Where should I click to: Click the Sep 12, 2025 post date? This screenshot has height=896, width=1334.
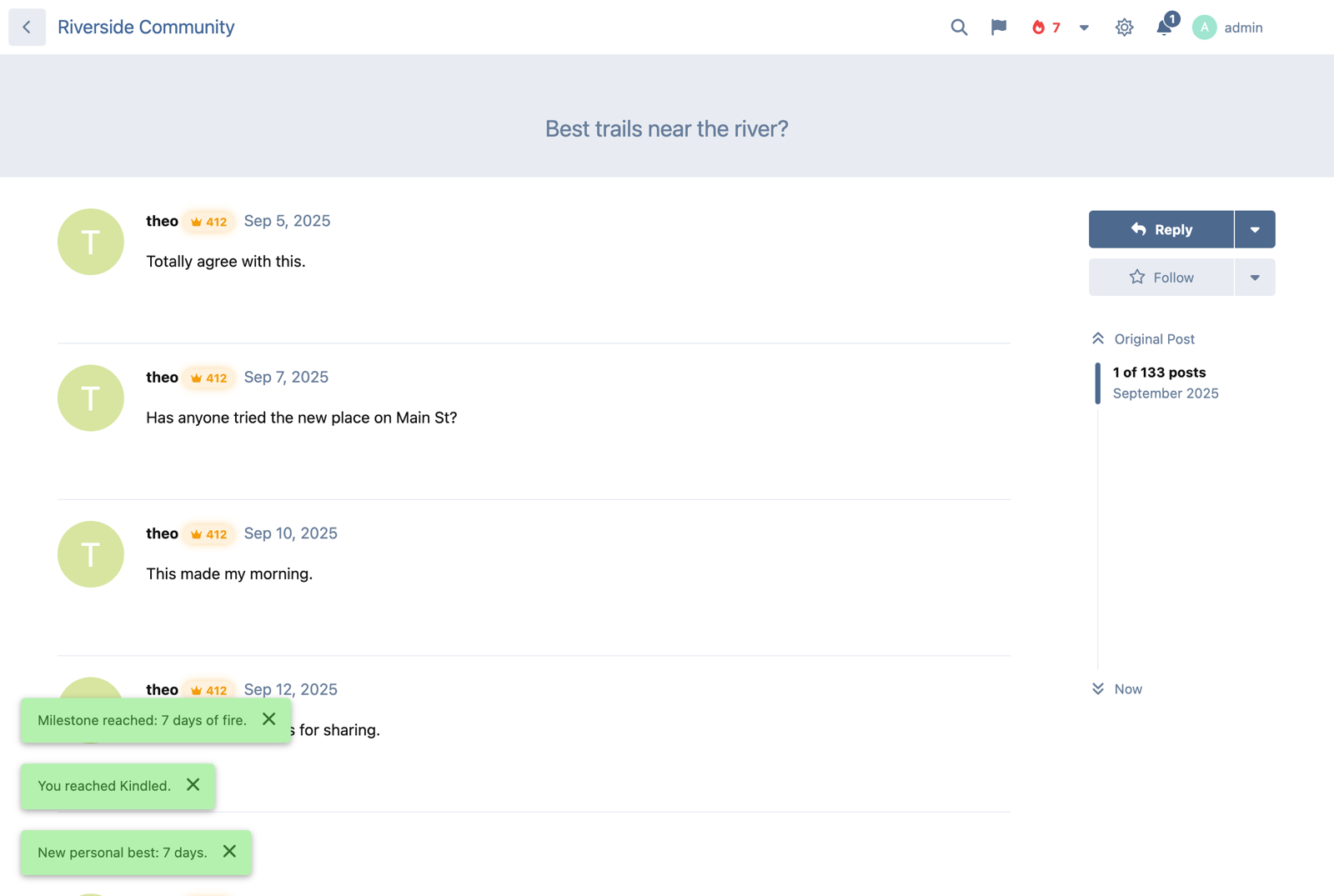[x=290, y=689]
